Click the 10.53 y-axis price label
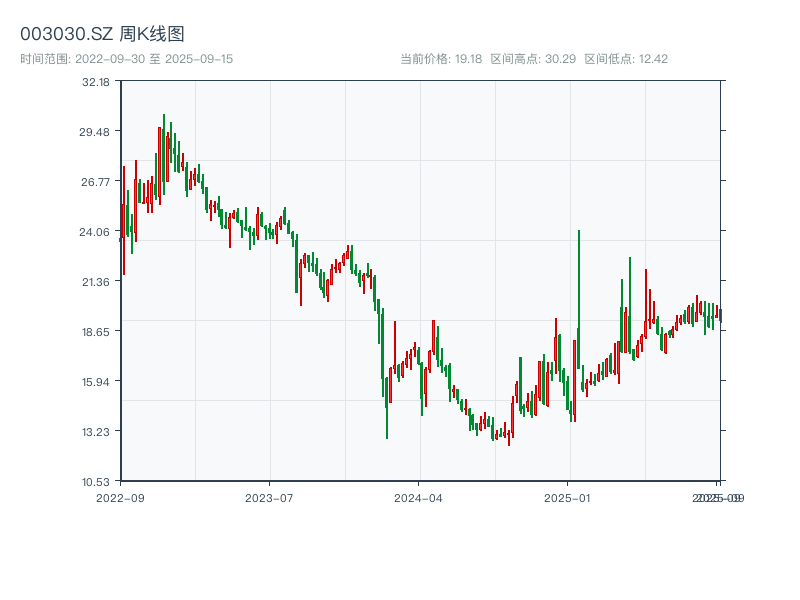 click(96, 481)
